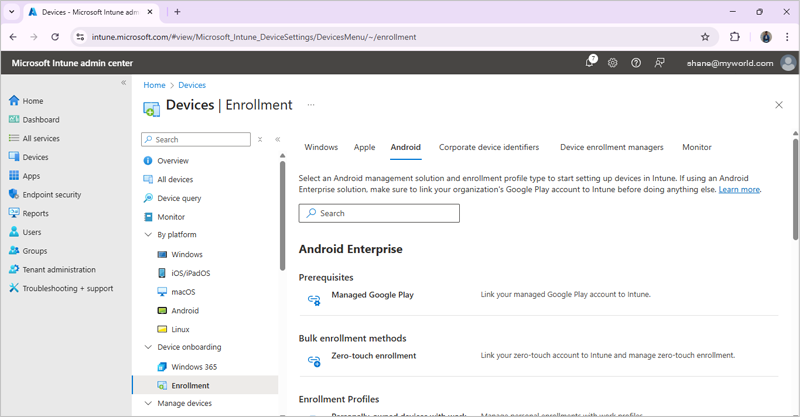Screen dimensions: 800x417
Task: Open the notifications bell icon
Action: click(590, 63)
